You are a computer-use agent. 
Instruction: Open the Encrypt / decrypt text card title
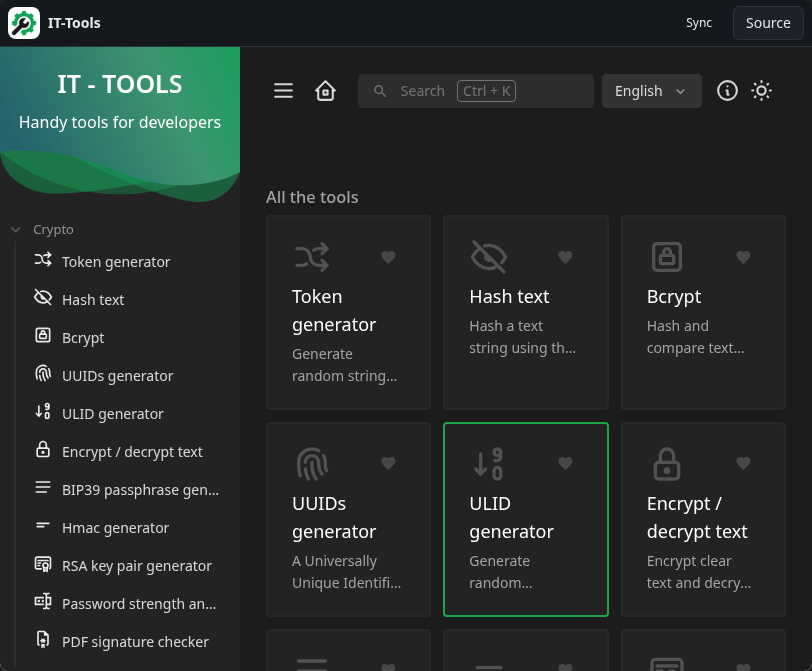(x=697, y=518)
